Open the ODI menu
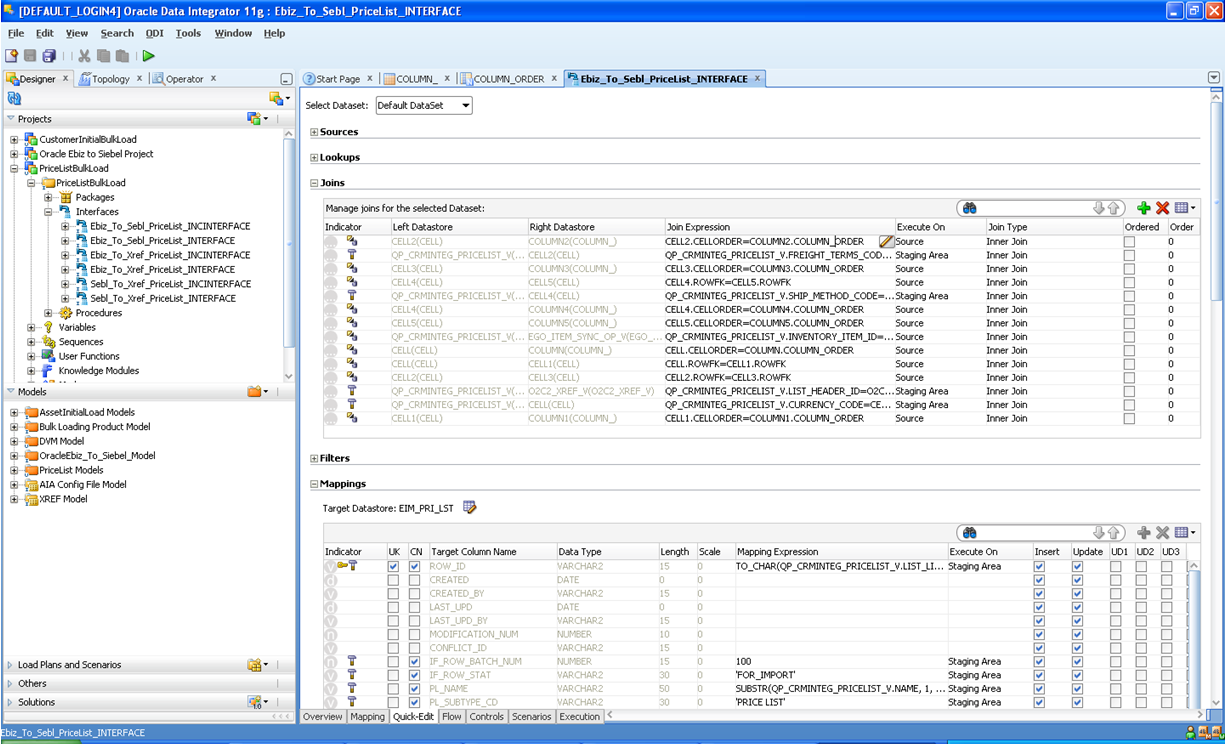Viewport: 1227px width, 744px height. coord(155,33)
